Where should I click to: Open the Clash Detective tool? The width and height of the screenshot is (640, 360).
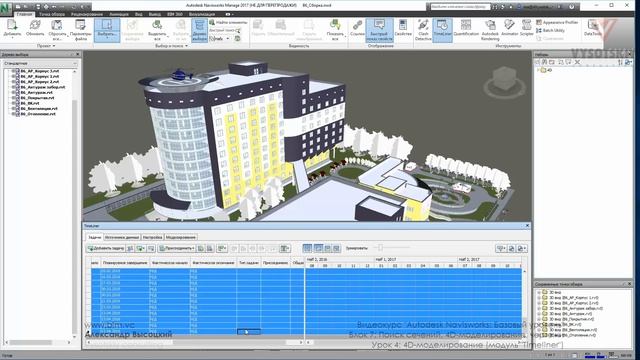click(x=423, y=29)
